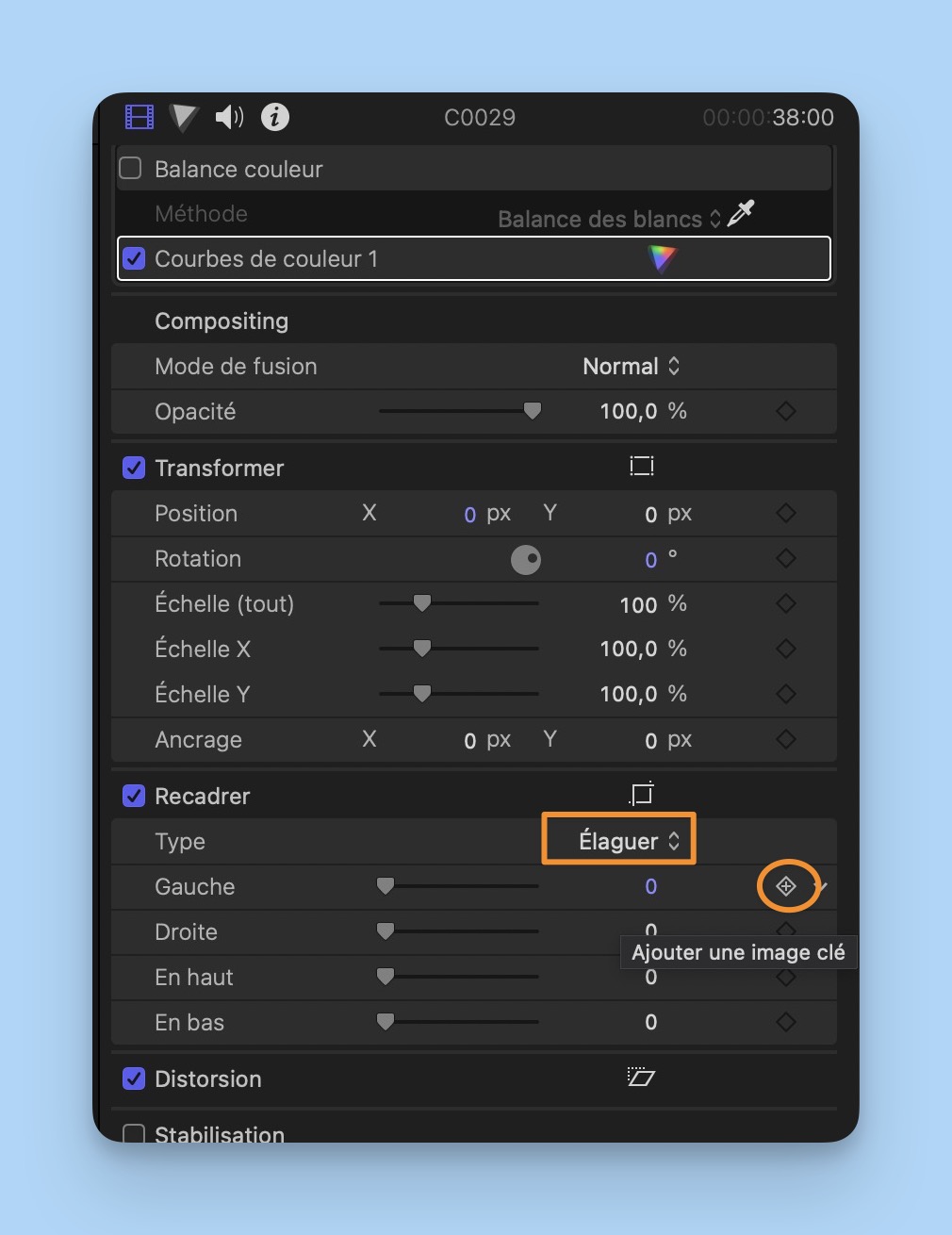Open the Color inspector tab

click(x=184, y=118)
